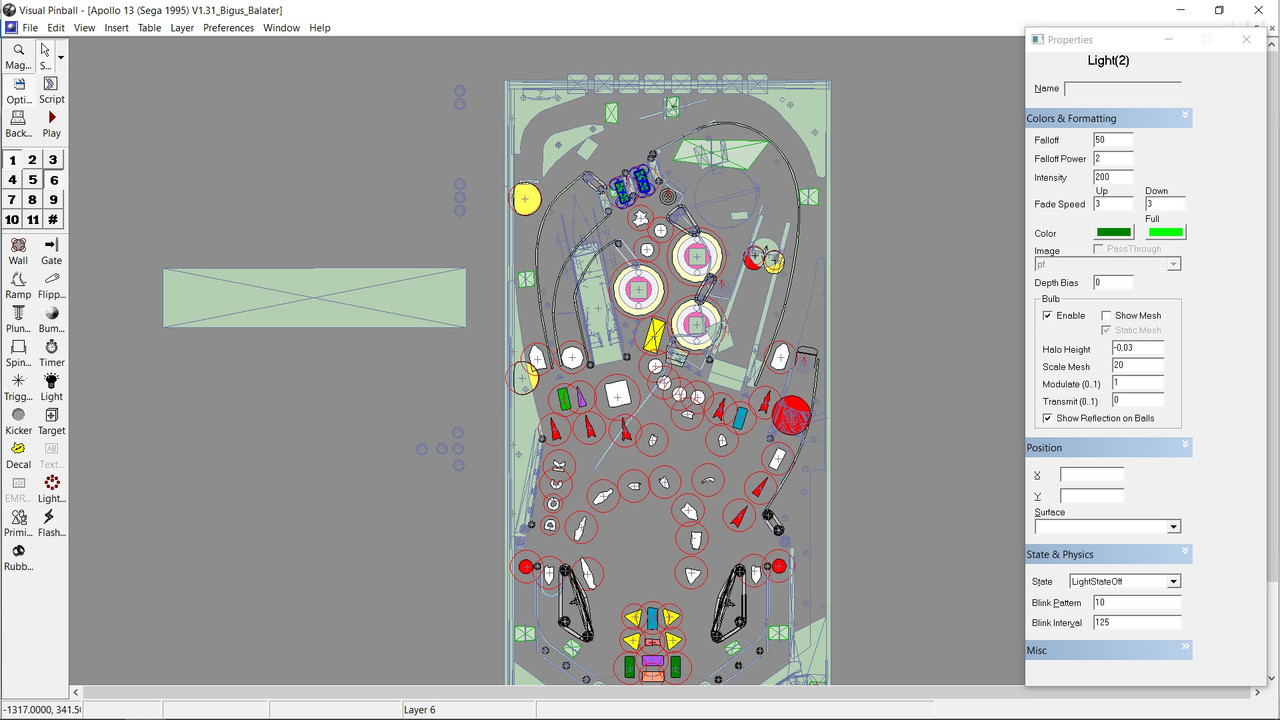Select the Primitive tool
Viewport: 1280px width, 720px height.
[x=18, y=523]
